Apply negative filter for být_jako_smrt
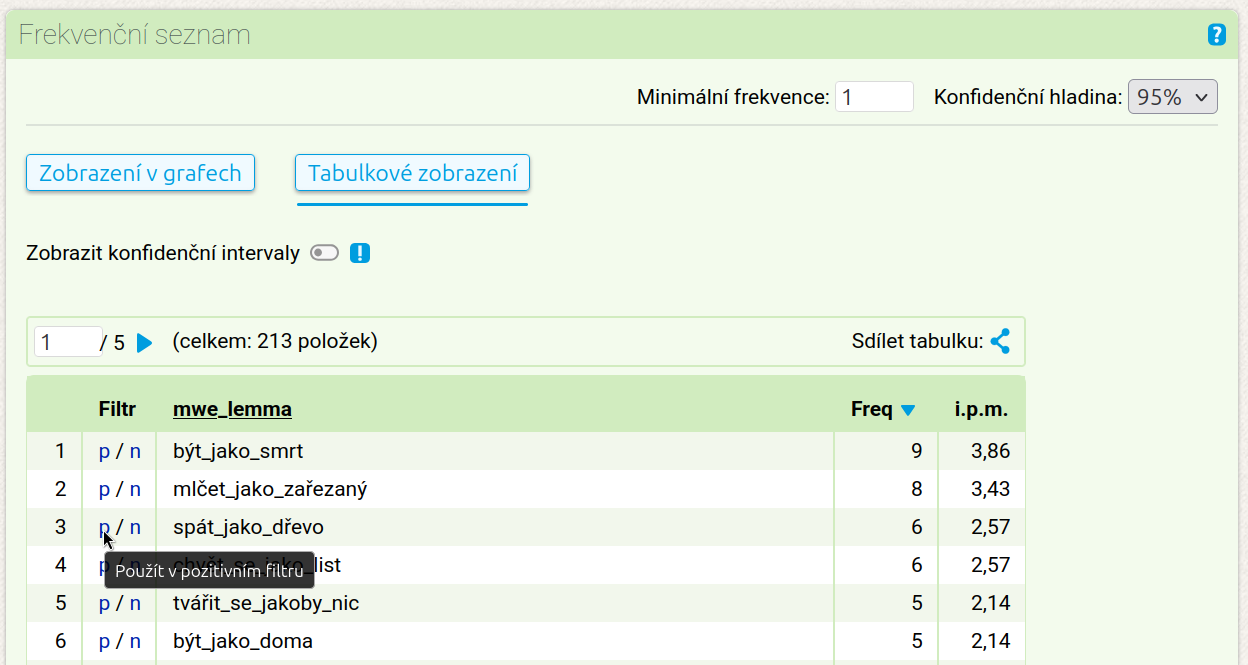The width and height of the screenshot is (1248, 665). pyautogui.click(x=135, y=451)
